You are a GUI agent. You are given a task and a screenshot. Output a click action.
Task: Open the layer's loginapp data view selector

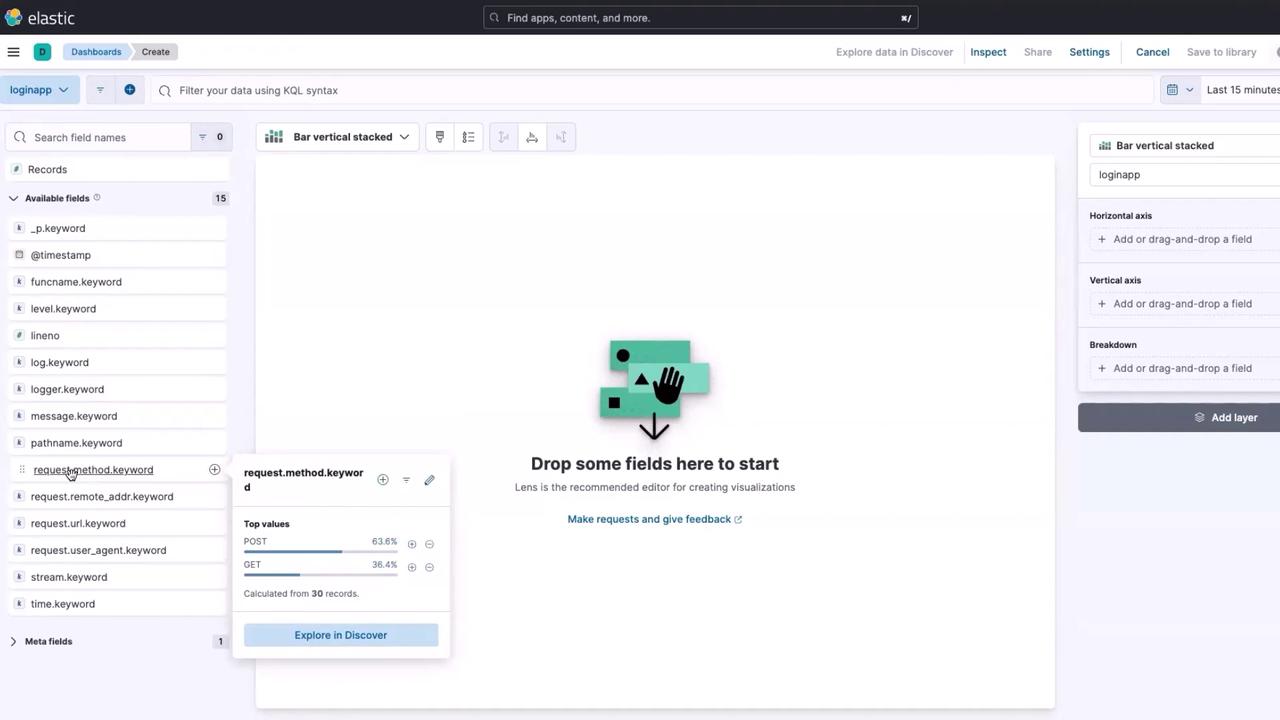[x=1184, y=175]
